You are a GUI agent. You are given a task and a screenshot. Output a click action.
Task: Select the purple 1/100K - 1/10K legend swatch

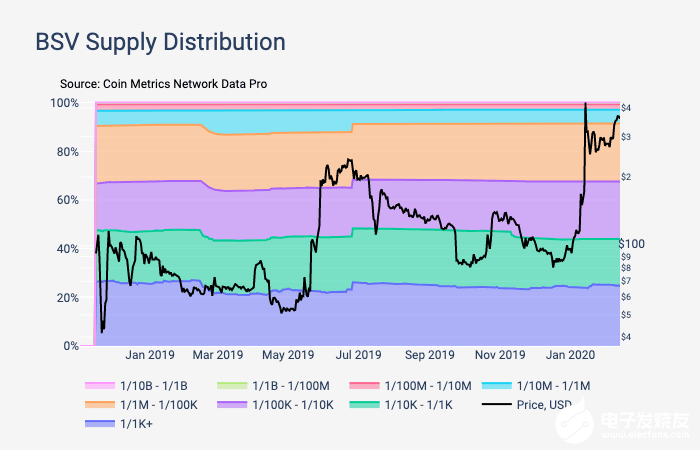(236, 404)
